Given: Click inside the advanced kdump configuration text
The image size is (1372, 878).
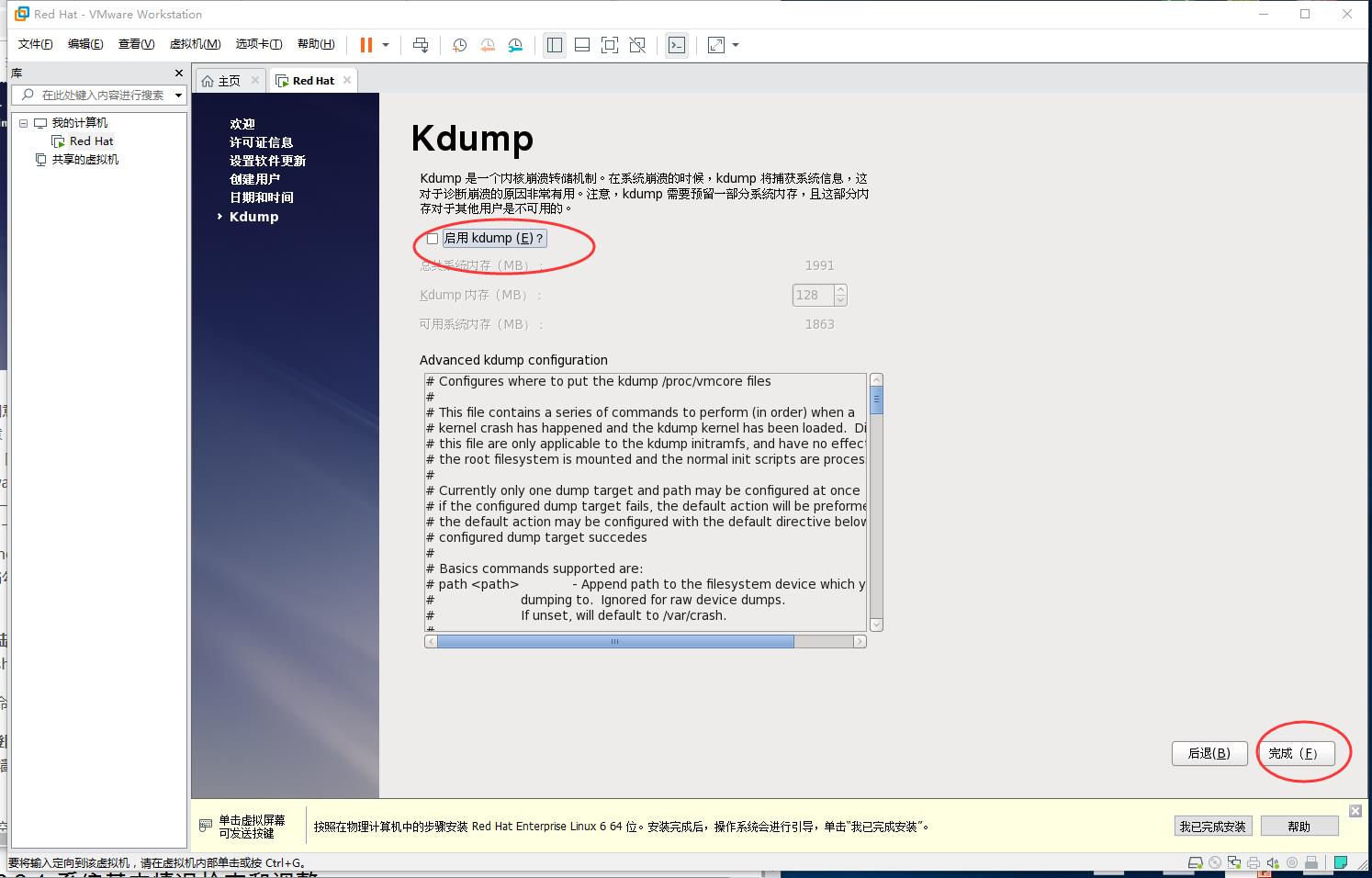Looking at the screenshot, I should pos(646,502).
